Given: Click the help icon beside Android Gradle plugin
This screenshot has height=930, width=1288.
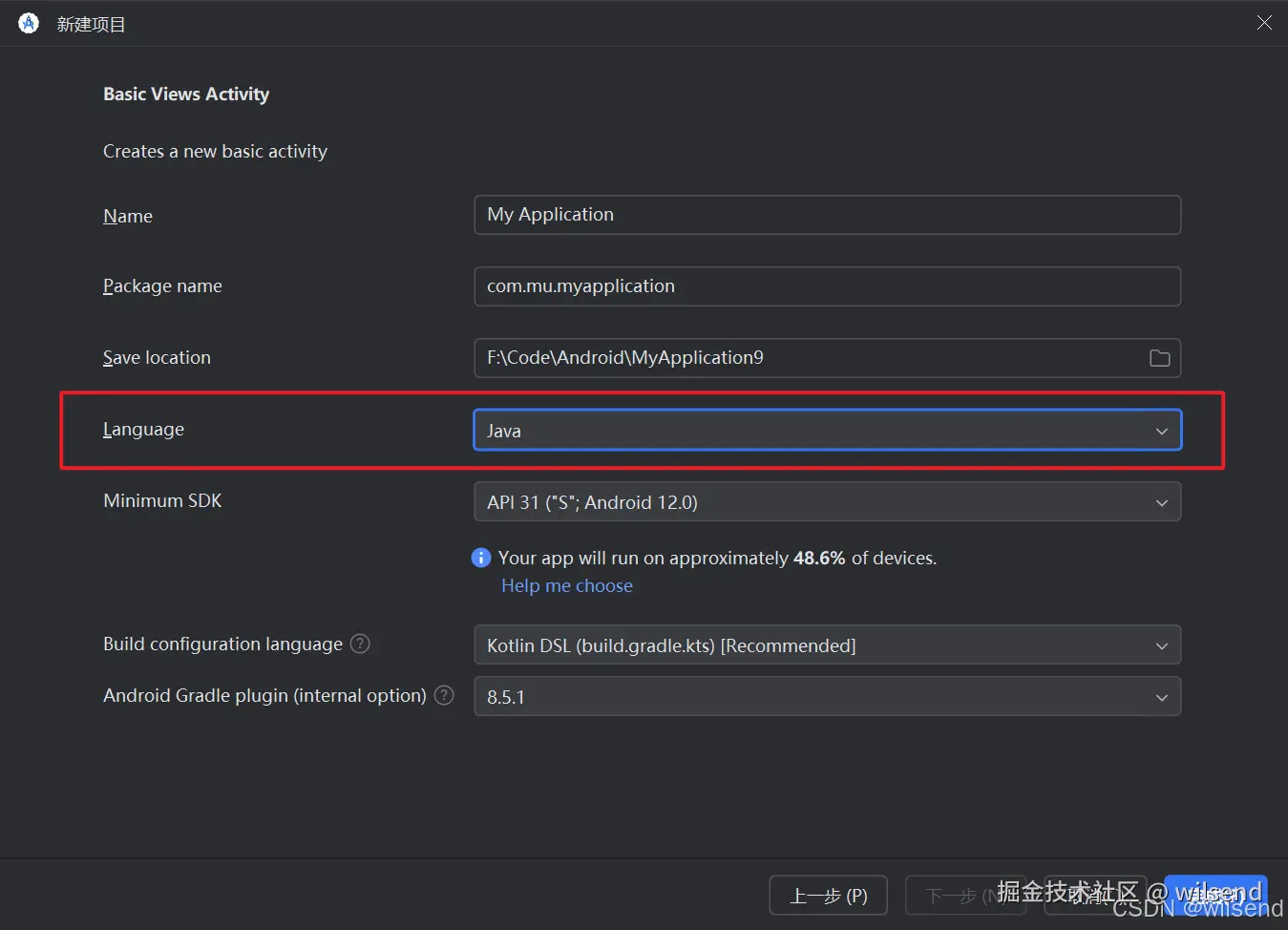Looking at the screenshot, I should point(444,695).
